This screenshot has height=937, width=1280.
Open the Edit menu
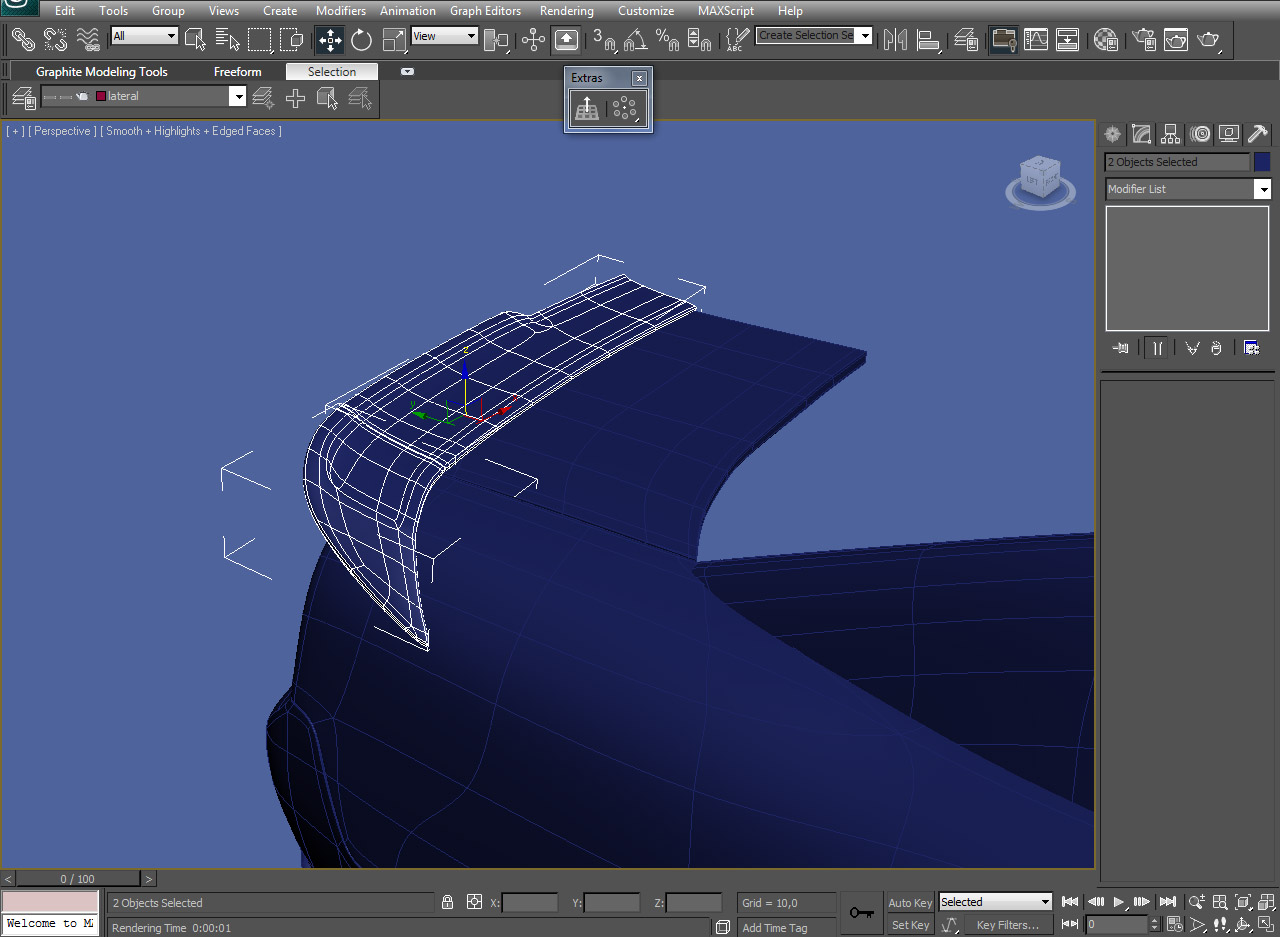[65, 11]
